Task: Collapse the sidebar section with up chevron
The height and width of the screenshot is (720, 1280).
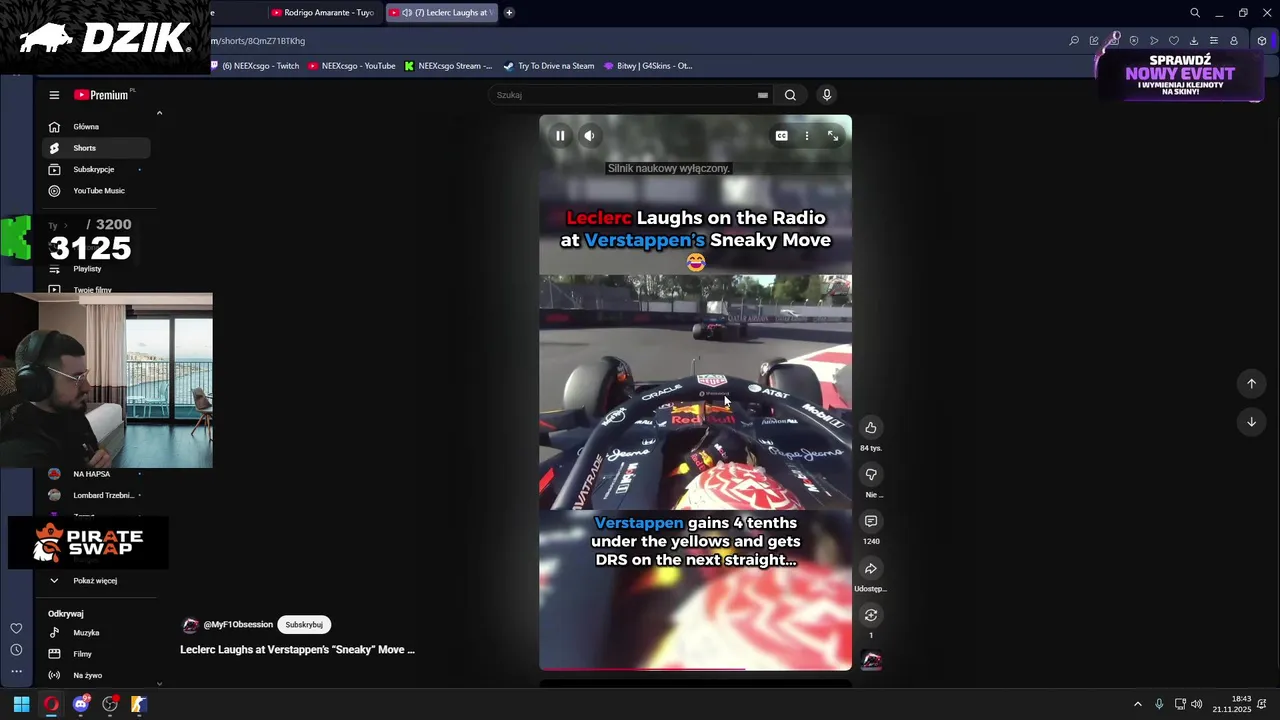Action: click(x=159, y=113)
